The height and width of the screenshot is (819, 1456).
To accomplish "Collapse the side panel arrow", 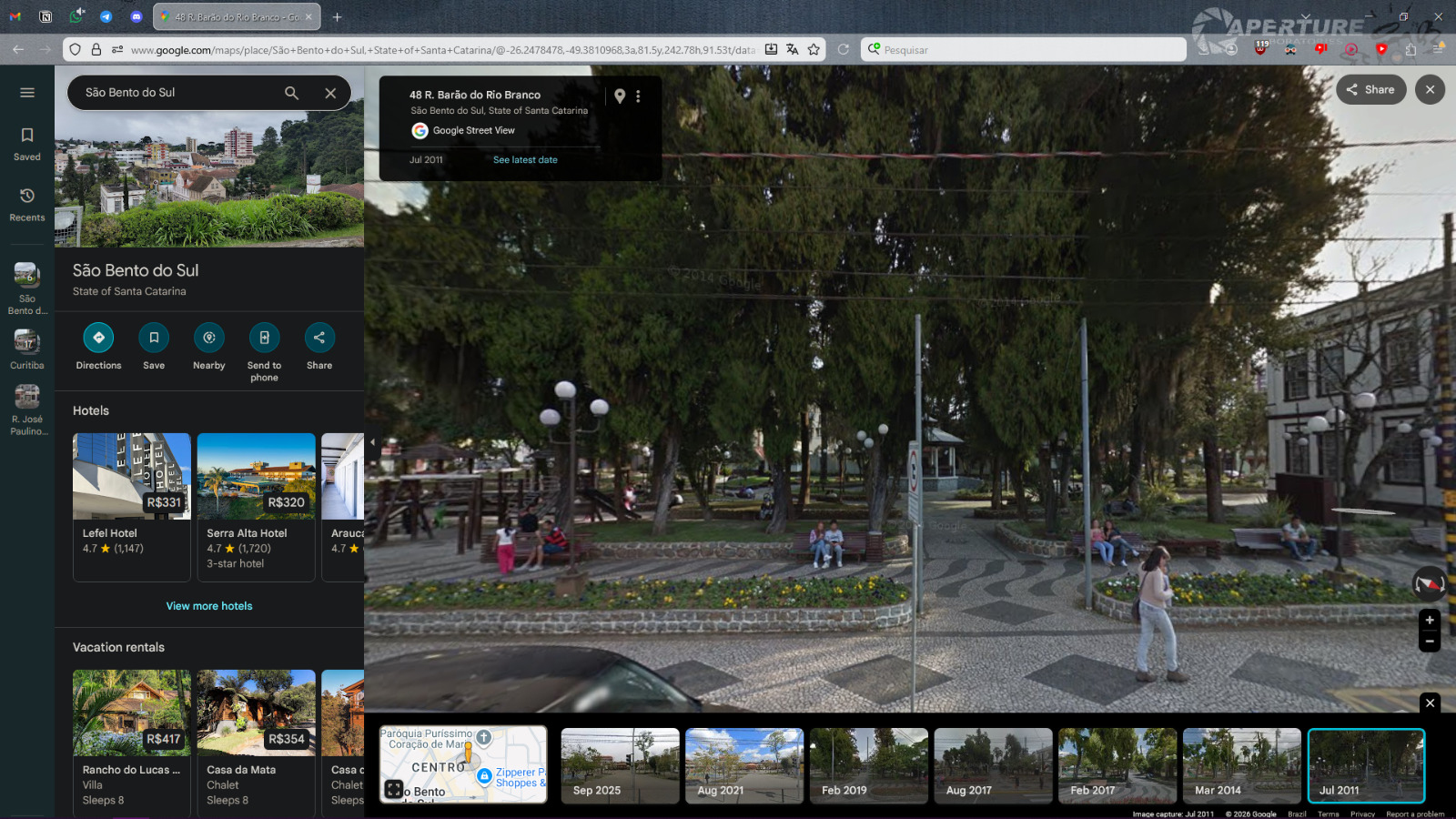I will click(x=371, y=442).
